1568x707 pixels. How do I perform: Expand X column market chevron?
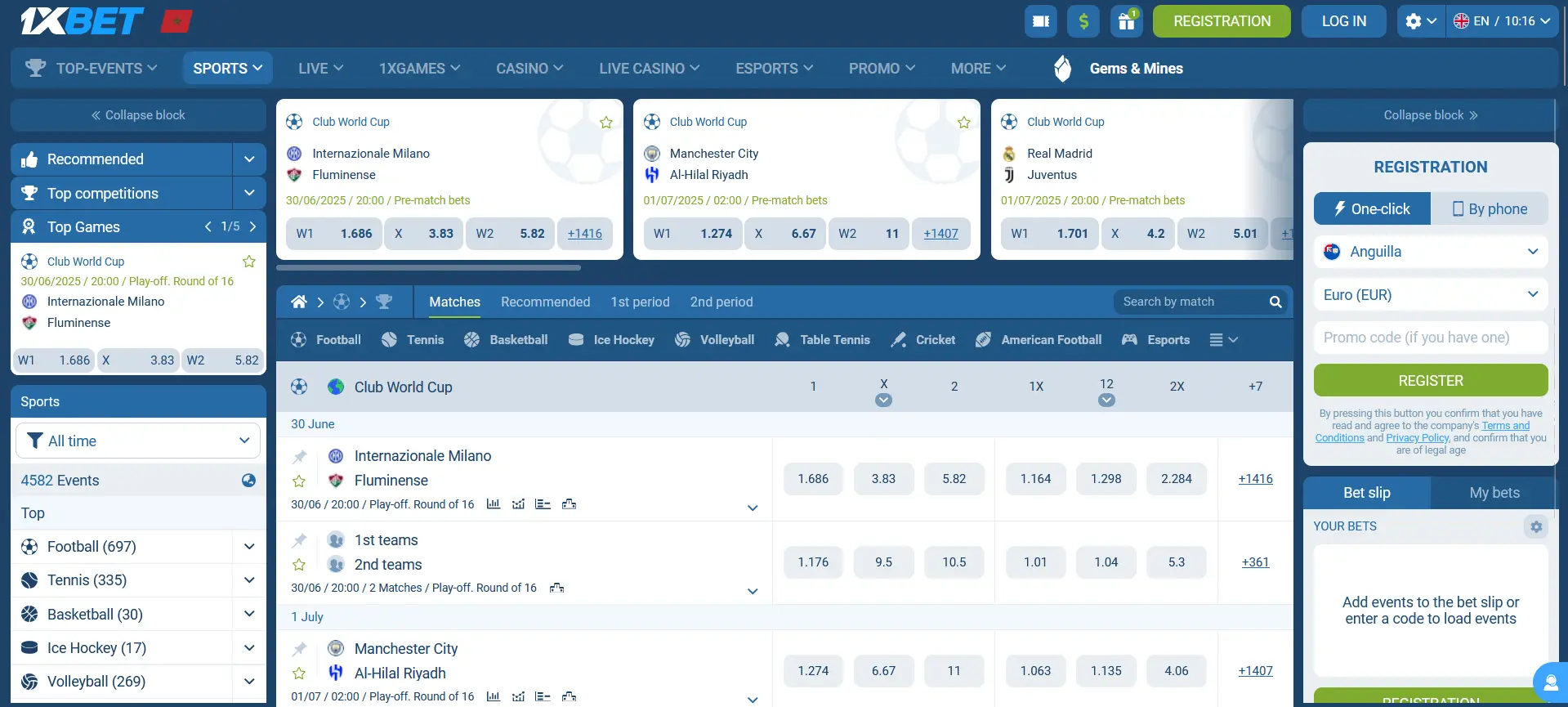(x=883, y=400)
